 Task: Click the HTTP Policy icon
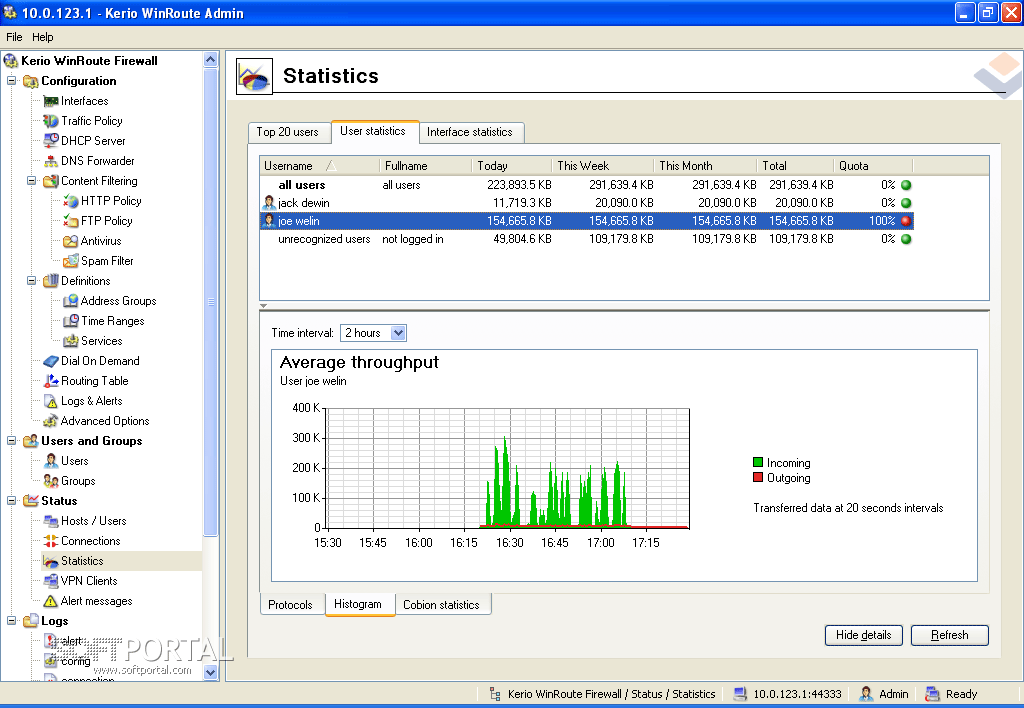[71, 201]
